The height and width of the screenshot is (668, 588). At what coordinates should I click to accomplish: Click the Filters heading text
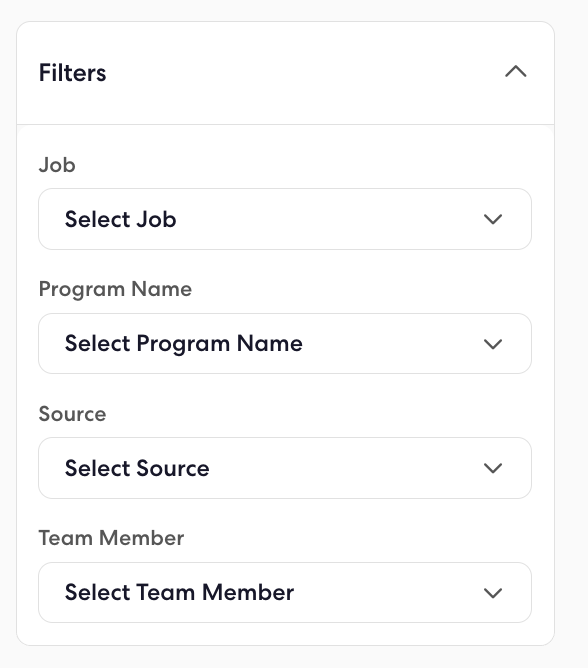point(72,73)
